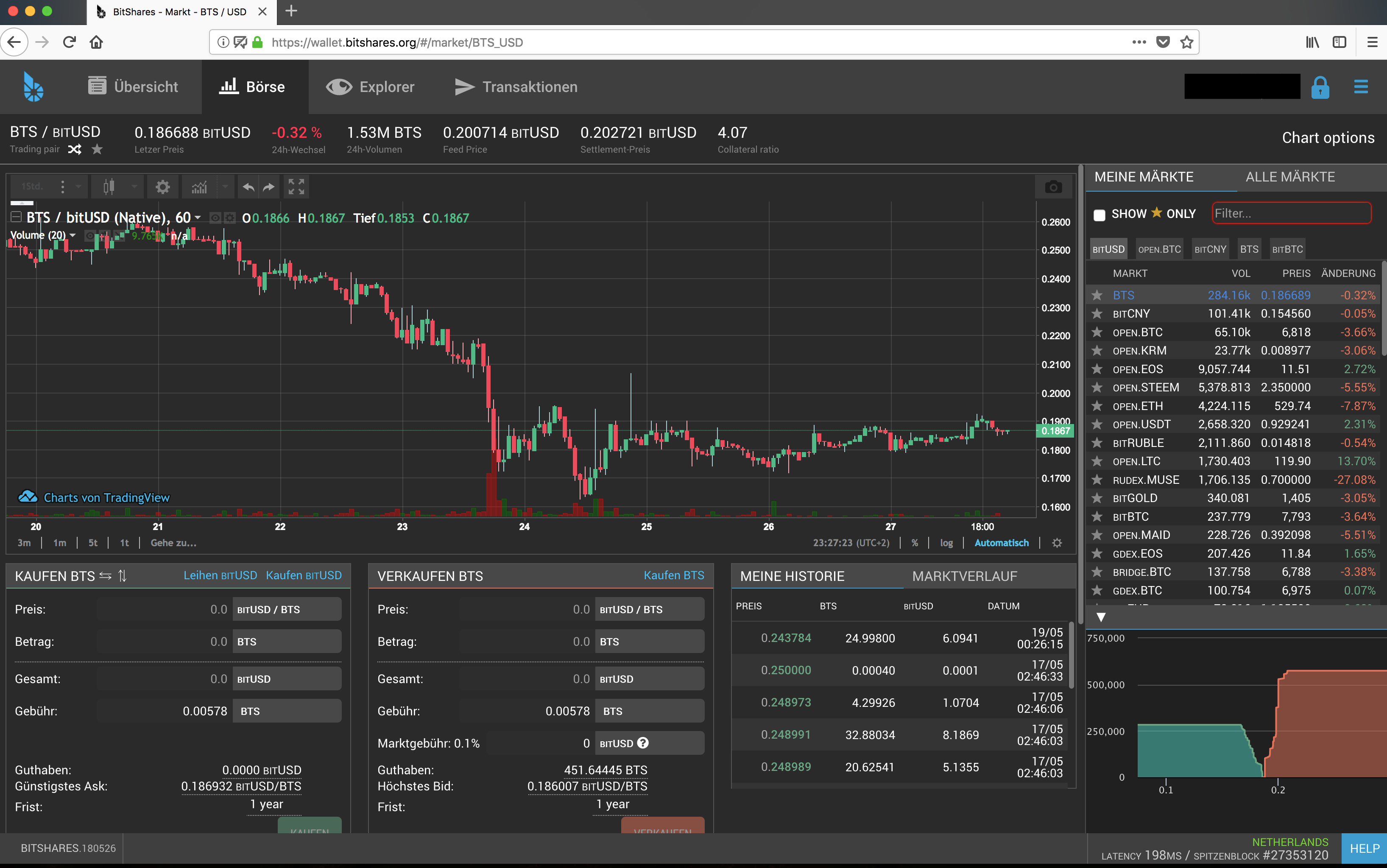Image resolution: width=1387 pixels, height=868 pixels.
Task: Flip the trading pair shuffle icon
Action: pos(75,149)
